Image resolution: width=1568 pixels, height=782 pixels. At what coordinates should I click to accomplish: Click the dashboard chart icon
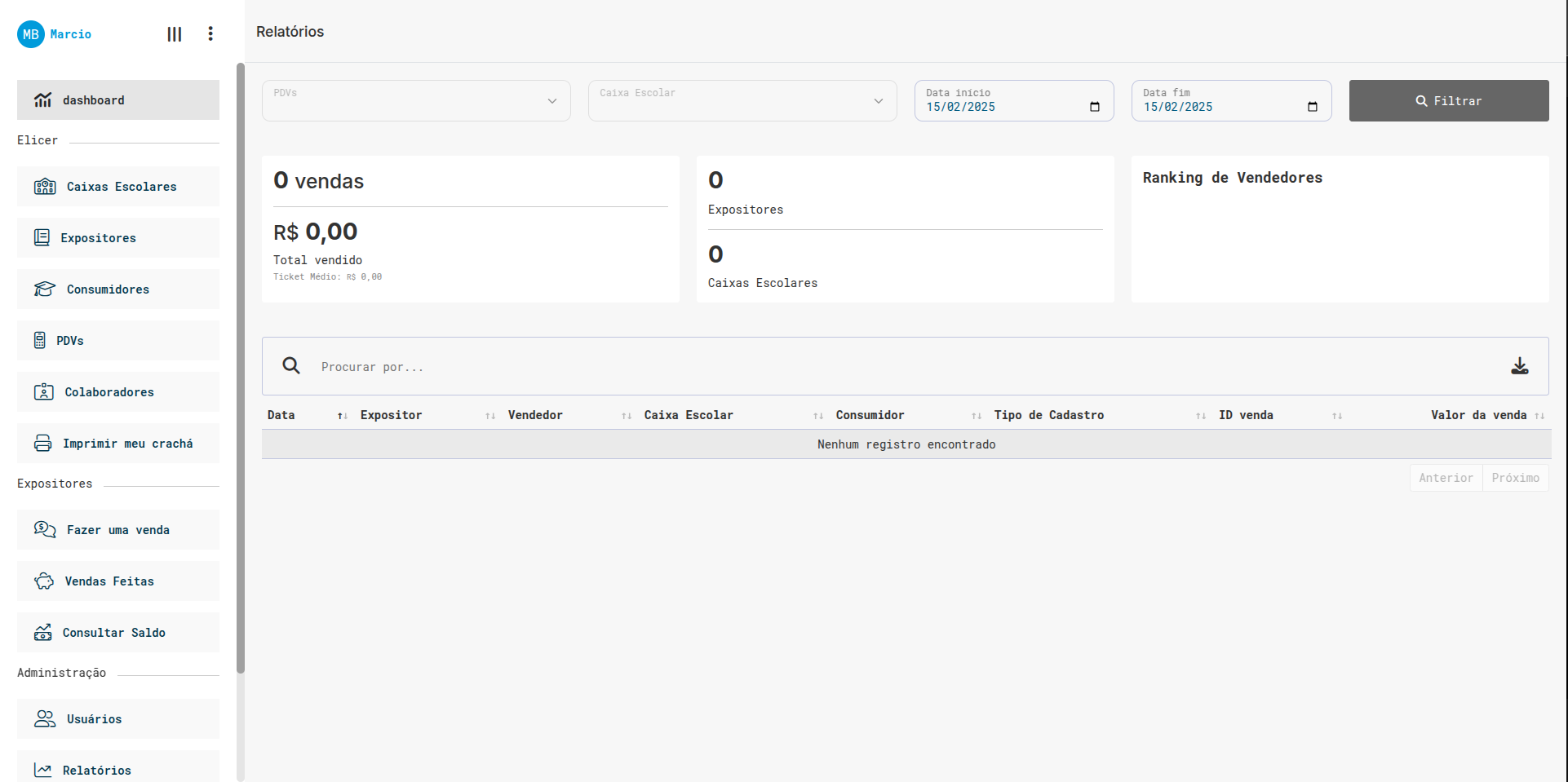42,99
